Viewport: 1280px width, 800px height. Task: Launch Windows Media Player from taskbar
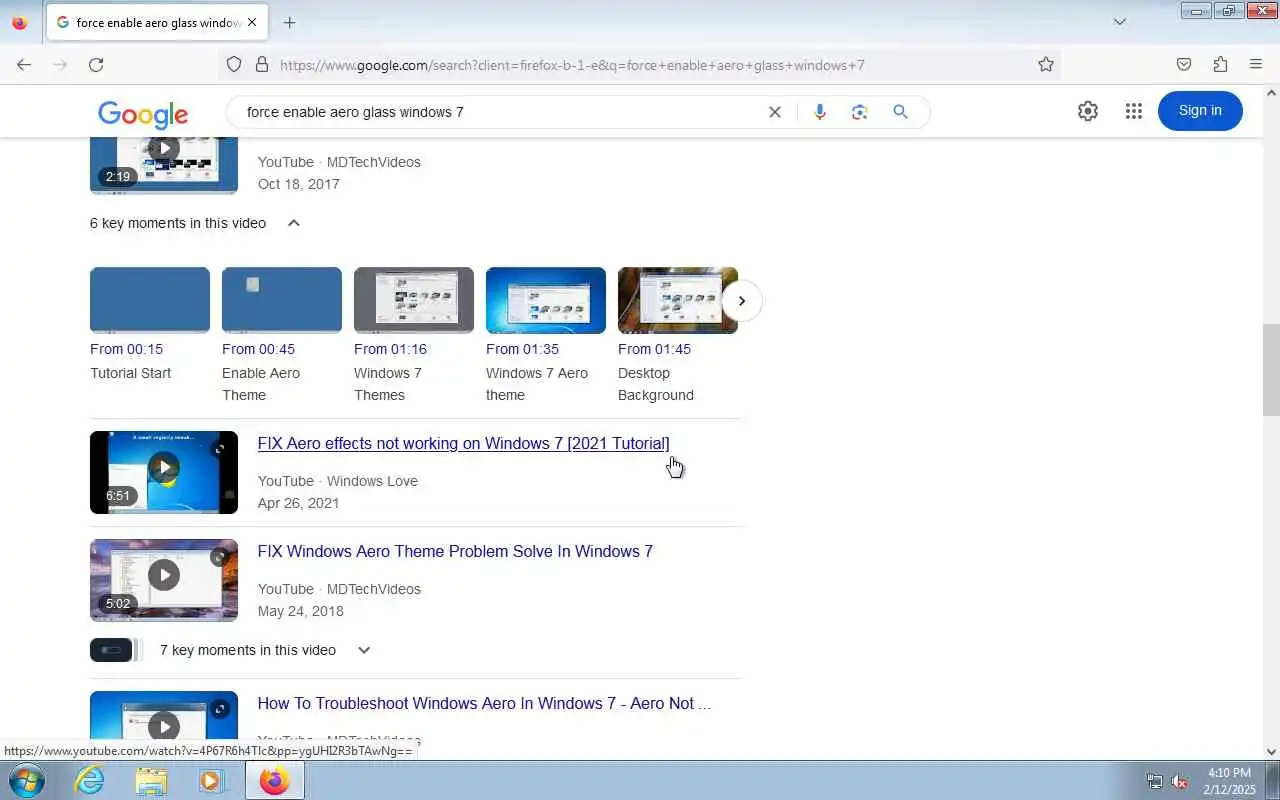click(x=212, y=780)
